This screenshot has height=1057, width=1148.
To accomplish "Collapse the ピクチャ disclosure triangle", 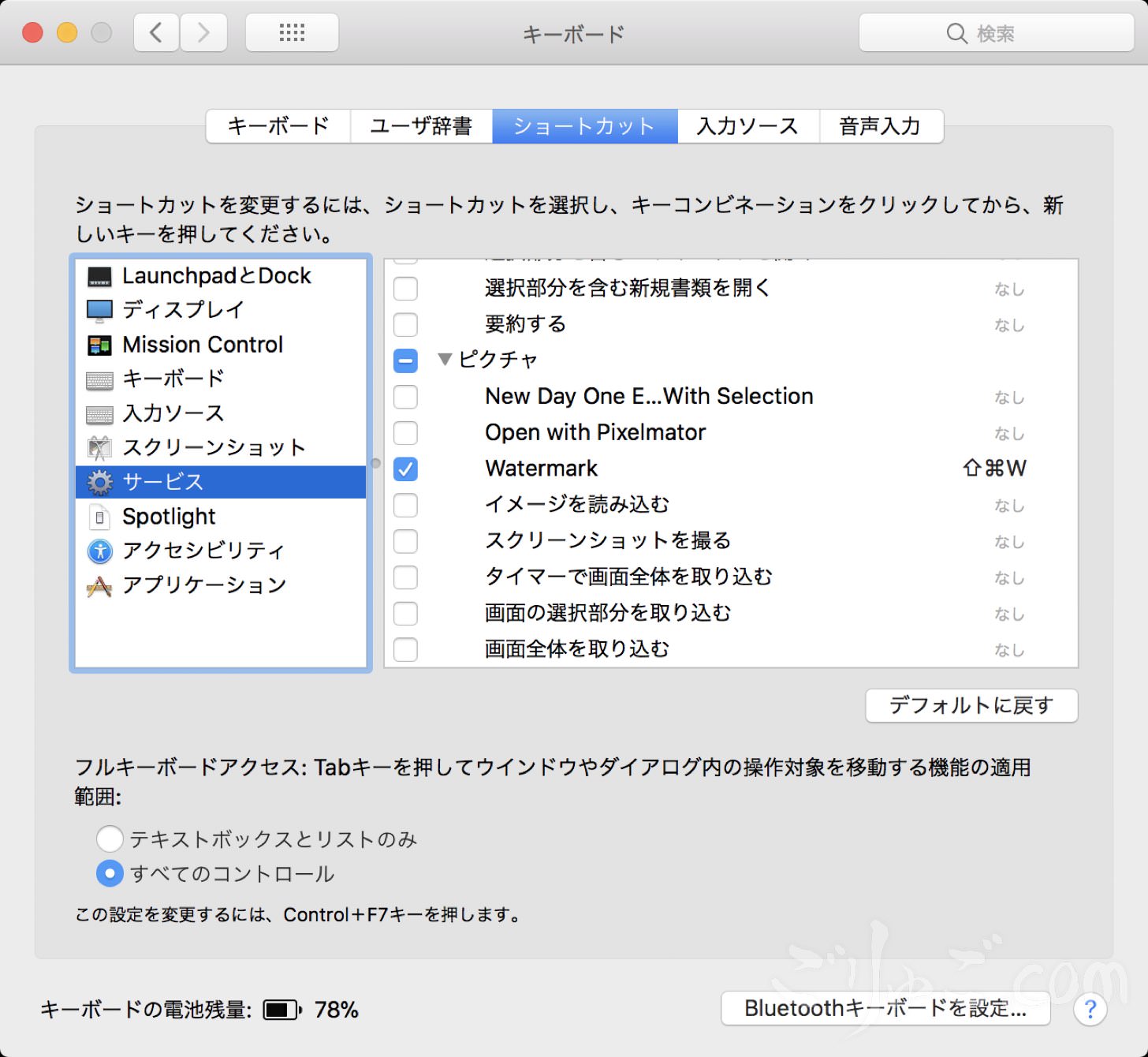I will 445,360.
